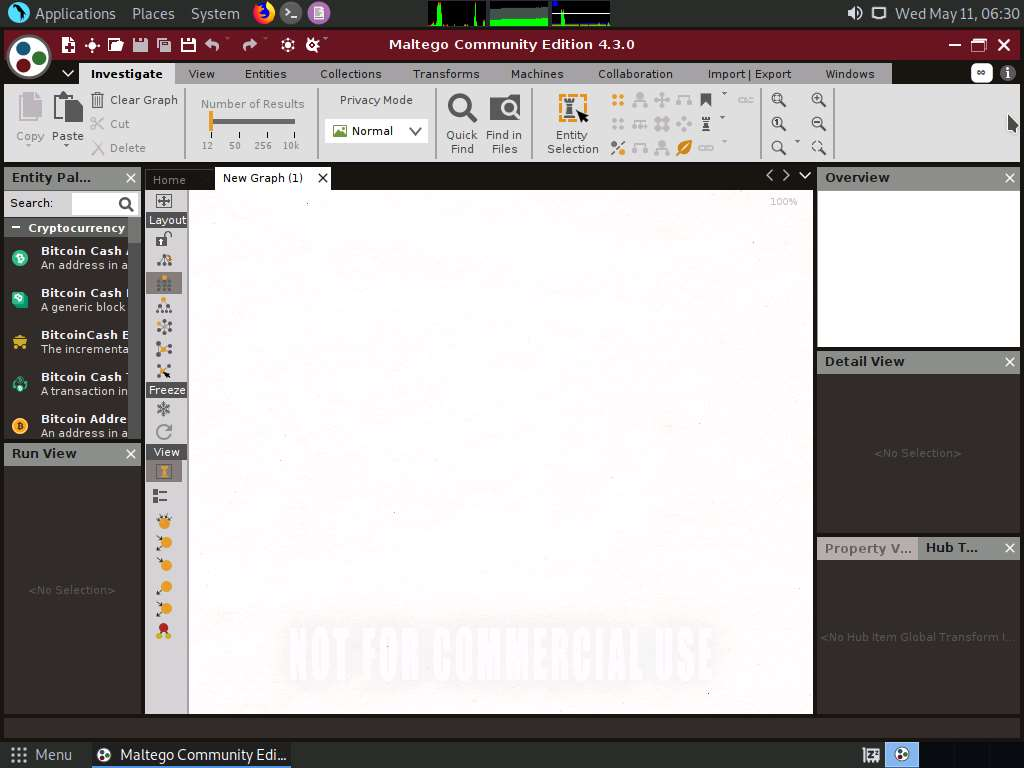Switch to List view icon

click(x=160, y=496)
